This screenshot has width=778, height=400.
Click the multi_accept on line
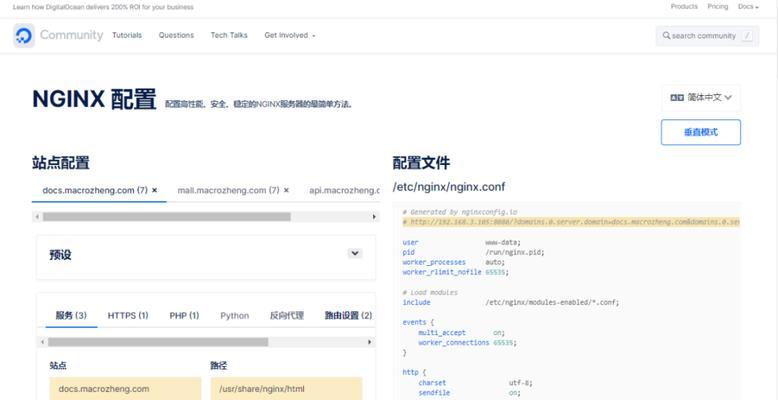(461, 333)
